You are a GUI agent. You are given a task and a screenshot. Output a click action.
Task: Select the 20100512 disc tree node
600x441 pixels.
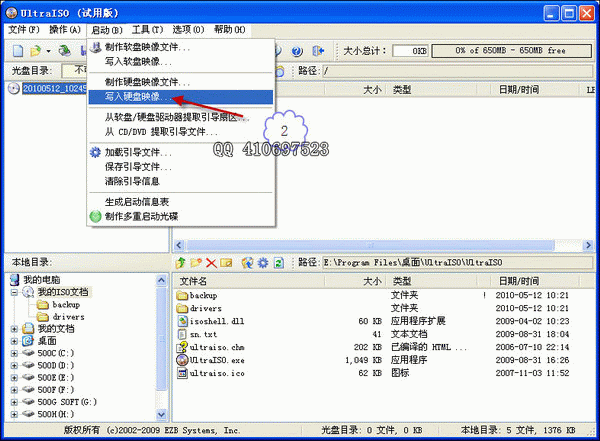[x=54, y=88]
